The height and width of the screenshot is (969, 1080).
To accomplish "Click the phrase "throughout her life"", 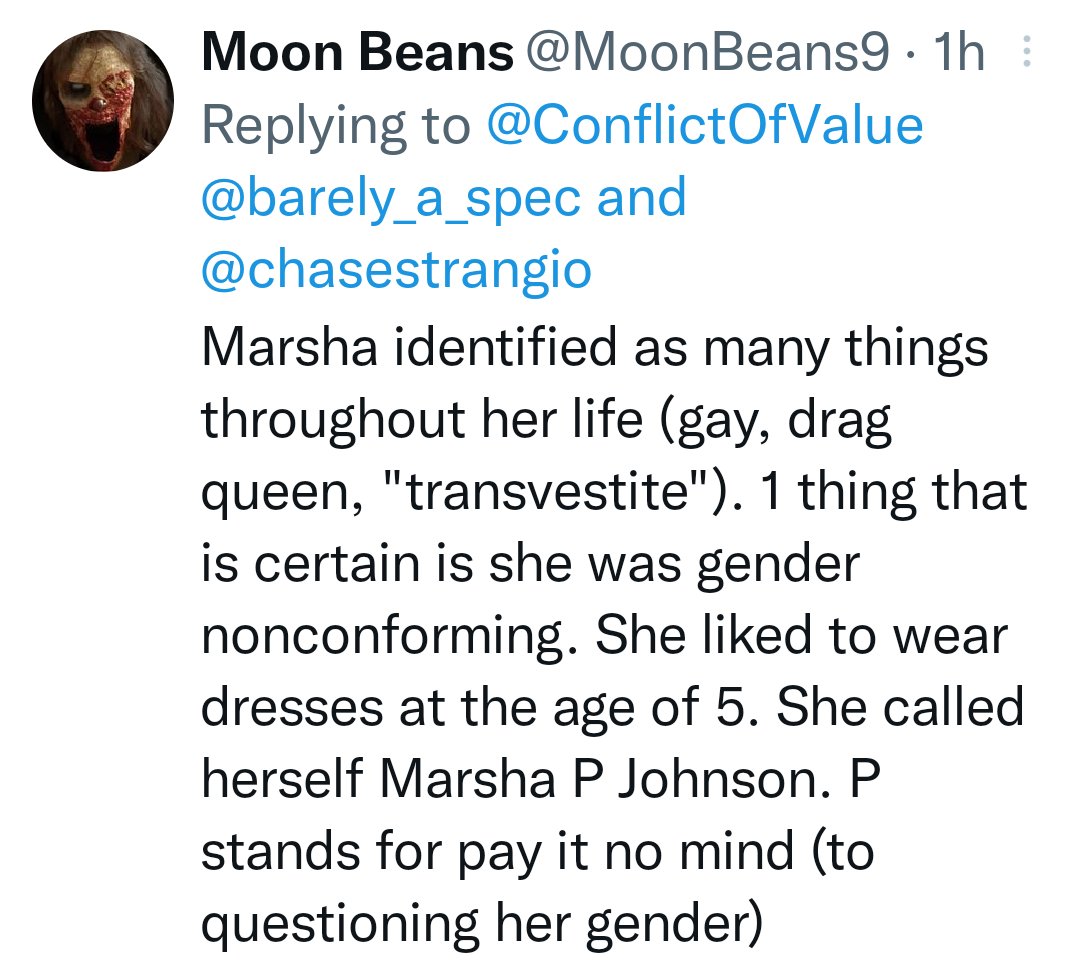I will click(x=422, y=419).
